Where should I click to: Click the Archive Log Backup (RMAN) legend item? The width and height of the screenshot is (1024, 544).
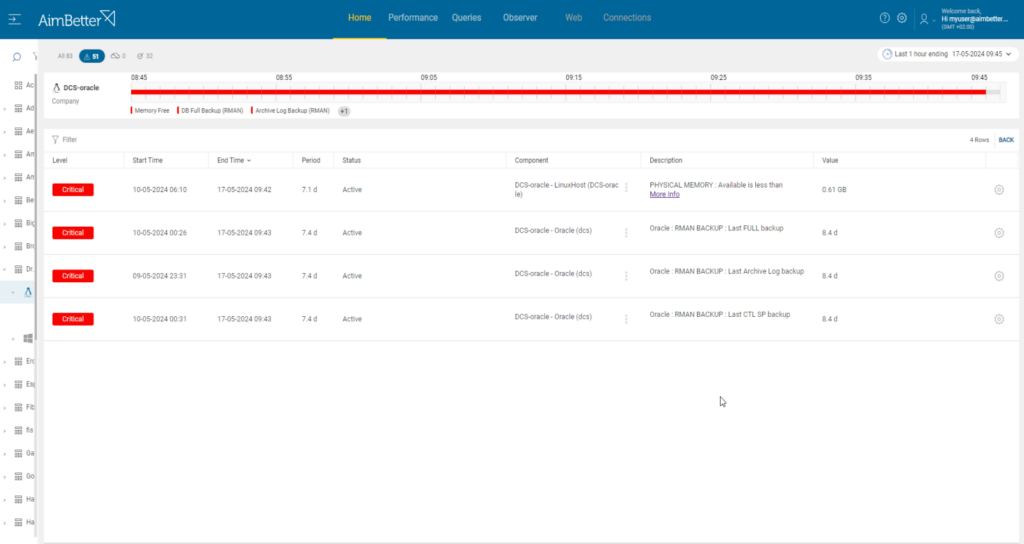tap(291, 111)
